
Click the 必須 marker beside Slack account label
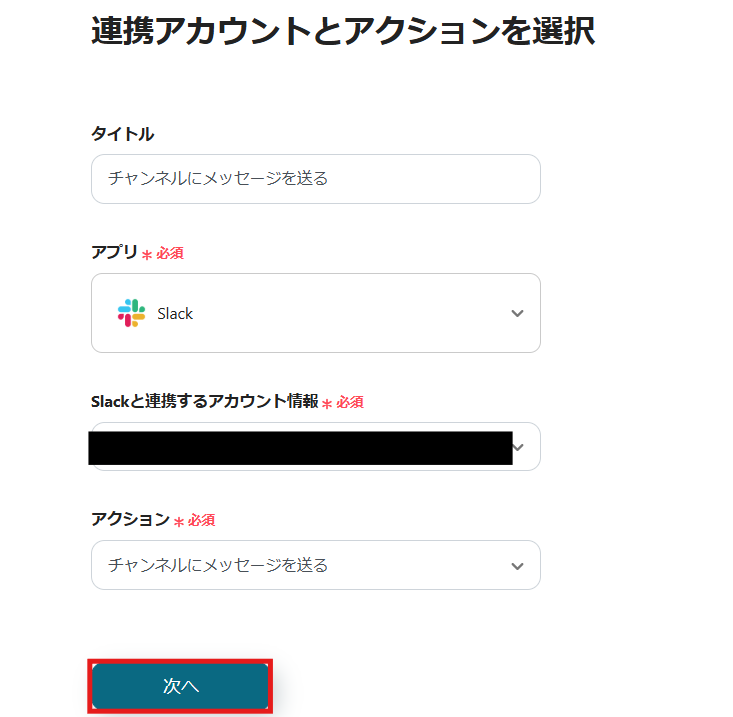click(x=350, y=402)
